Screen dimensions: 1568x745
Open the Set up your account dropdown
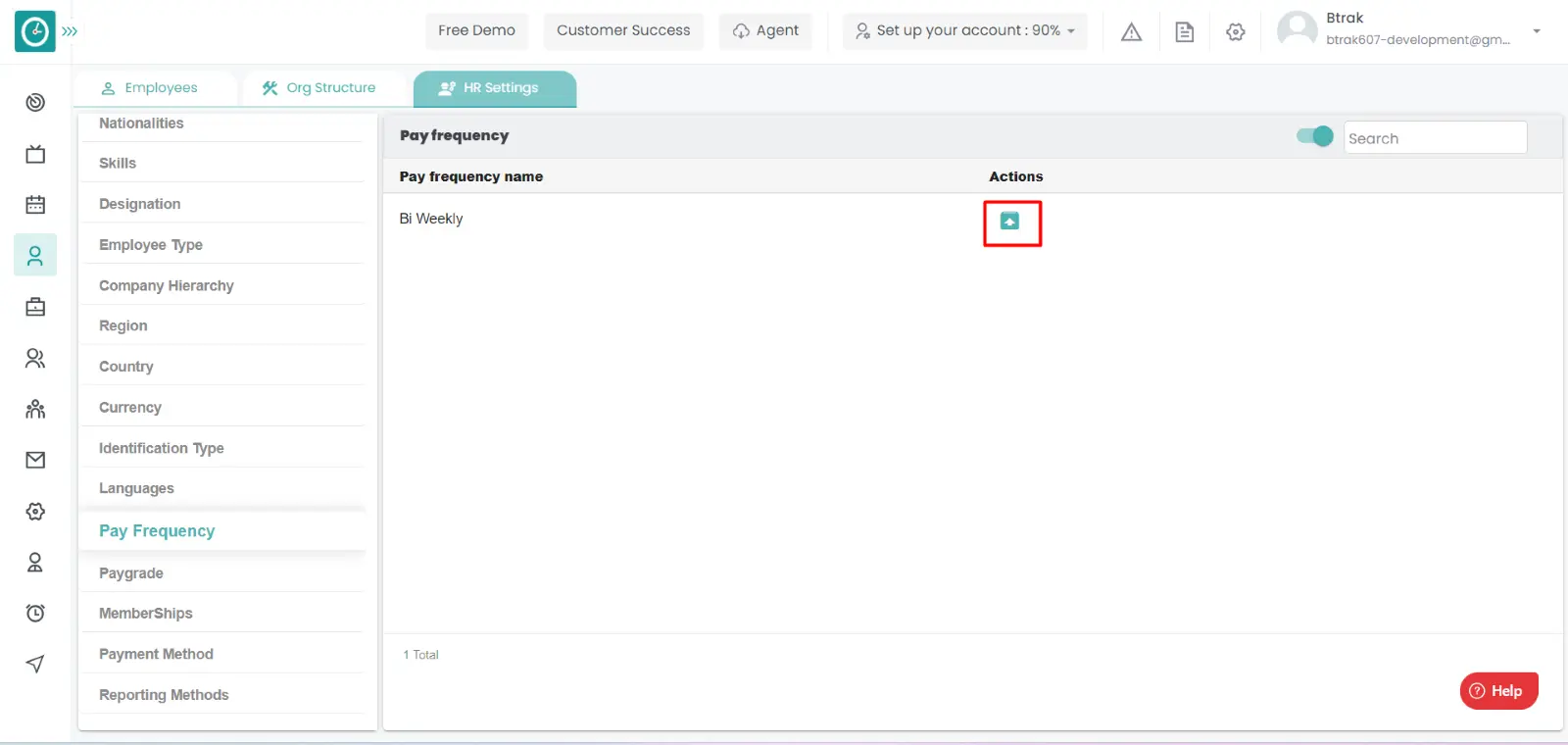[965, 30]
